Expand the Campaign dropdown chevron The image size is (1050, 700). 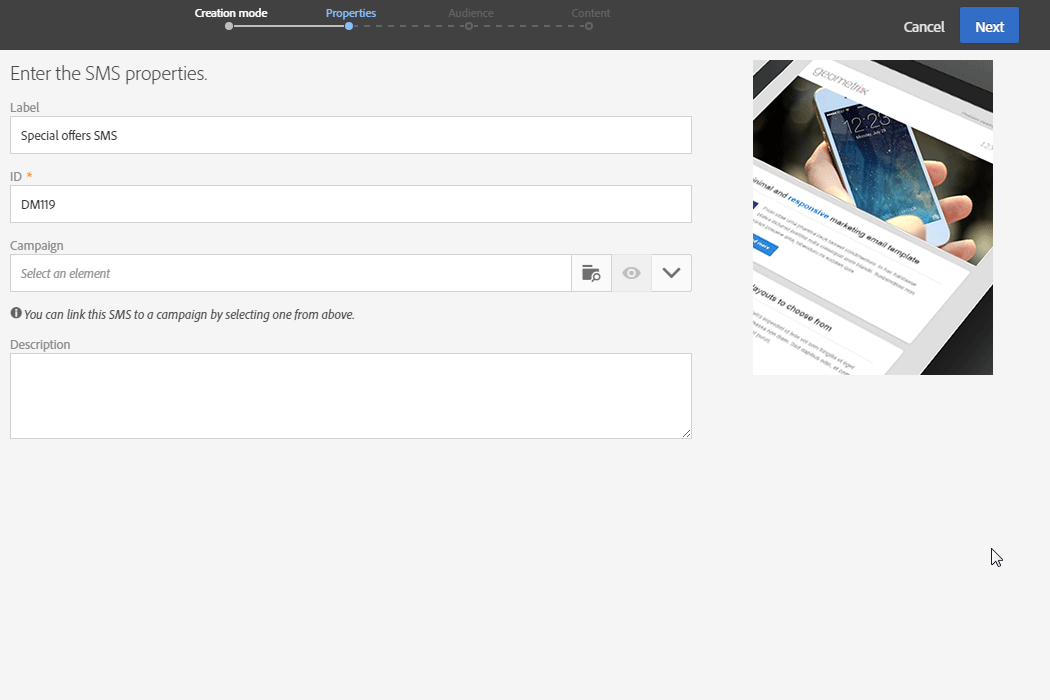pos(671,273)
